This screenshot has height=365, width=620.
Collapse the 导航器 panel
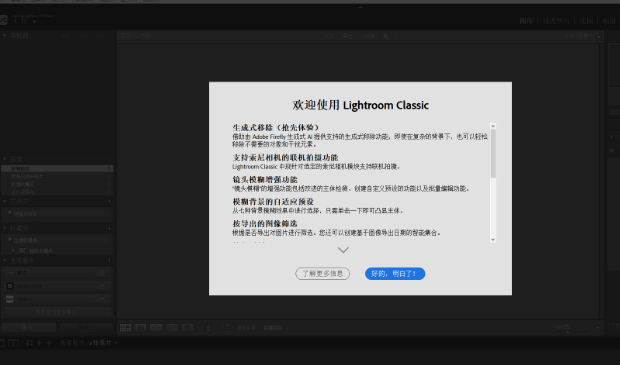coord(5,36)
